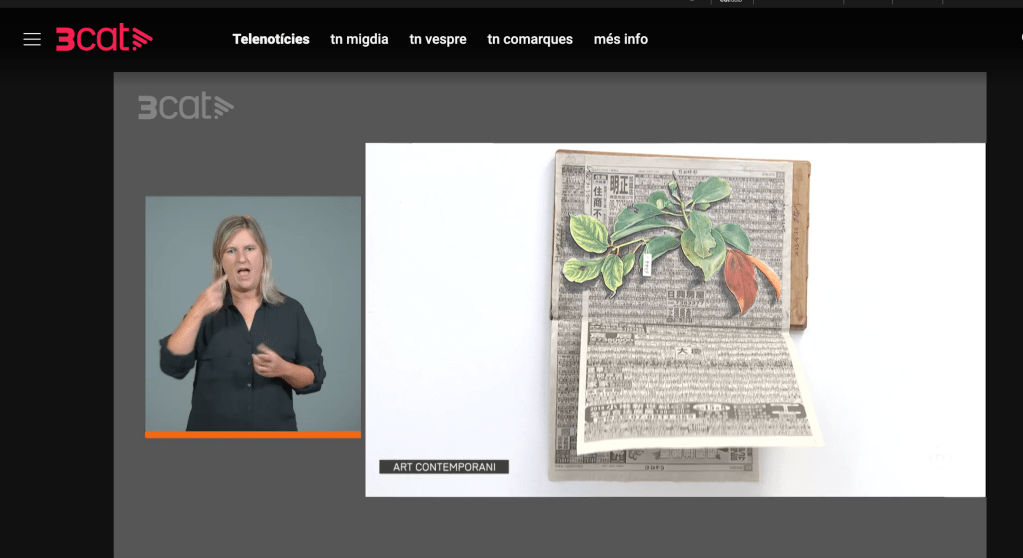Click the grey video area below the news footage

pyautogui.click(x=550, y=527)
